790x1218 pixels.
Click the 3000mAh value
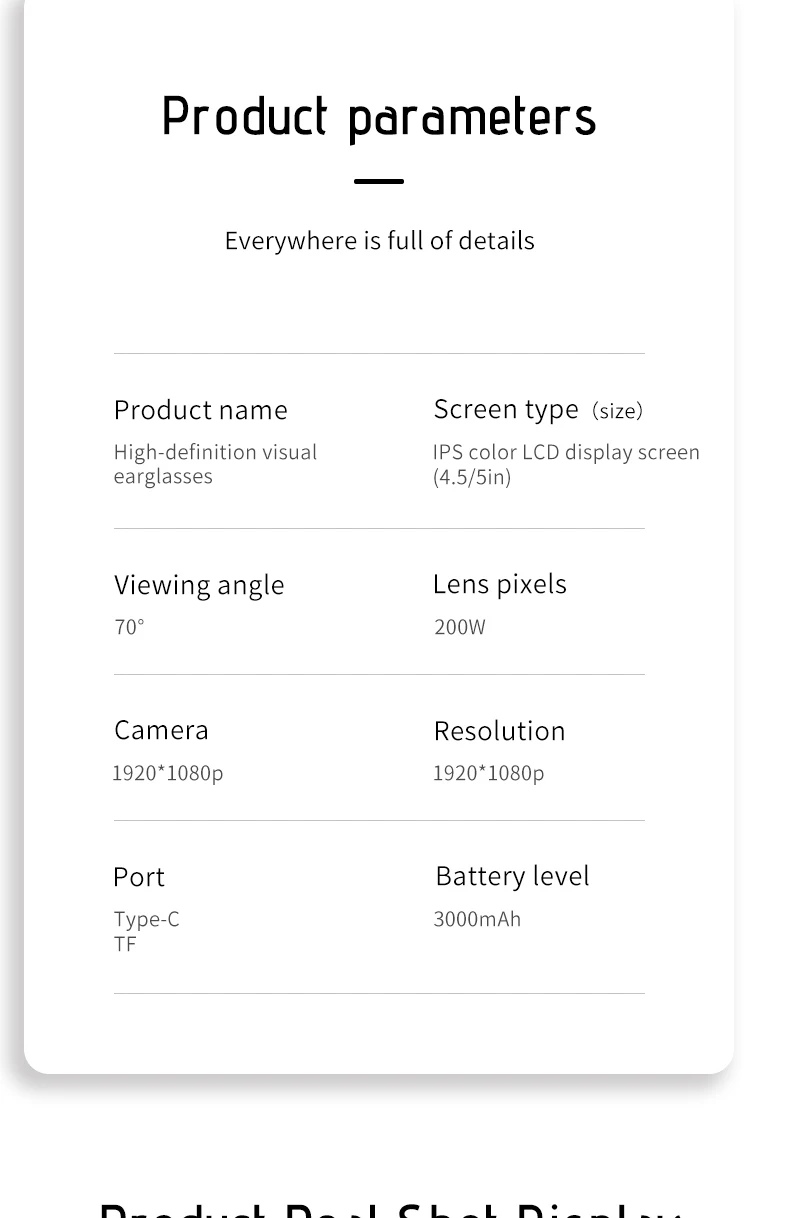tap(477, 919)
